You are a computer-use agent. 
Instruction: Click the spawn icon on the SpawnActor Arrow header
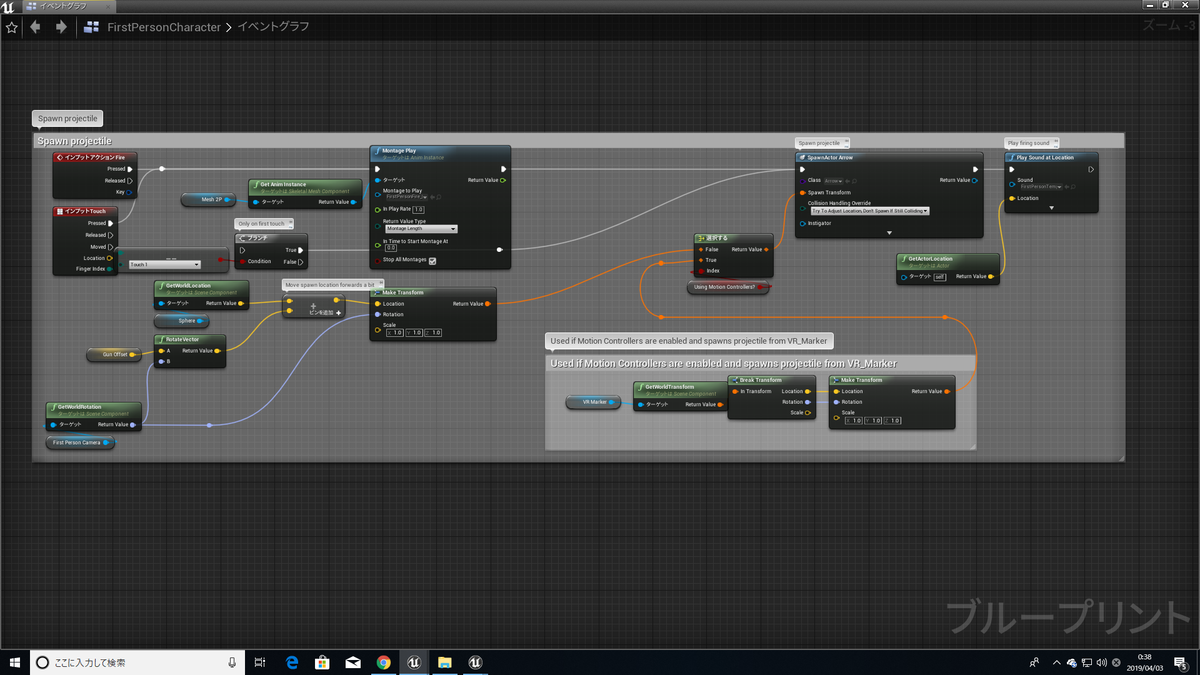pos(801,157)
